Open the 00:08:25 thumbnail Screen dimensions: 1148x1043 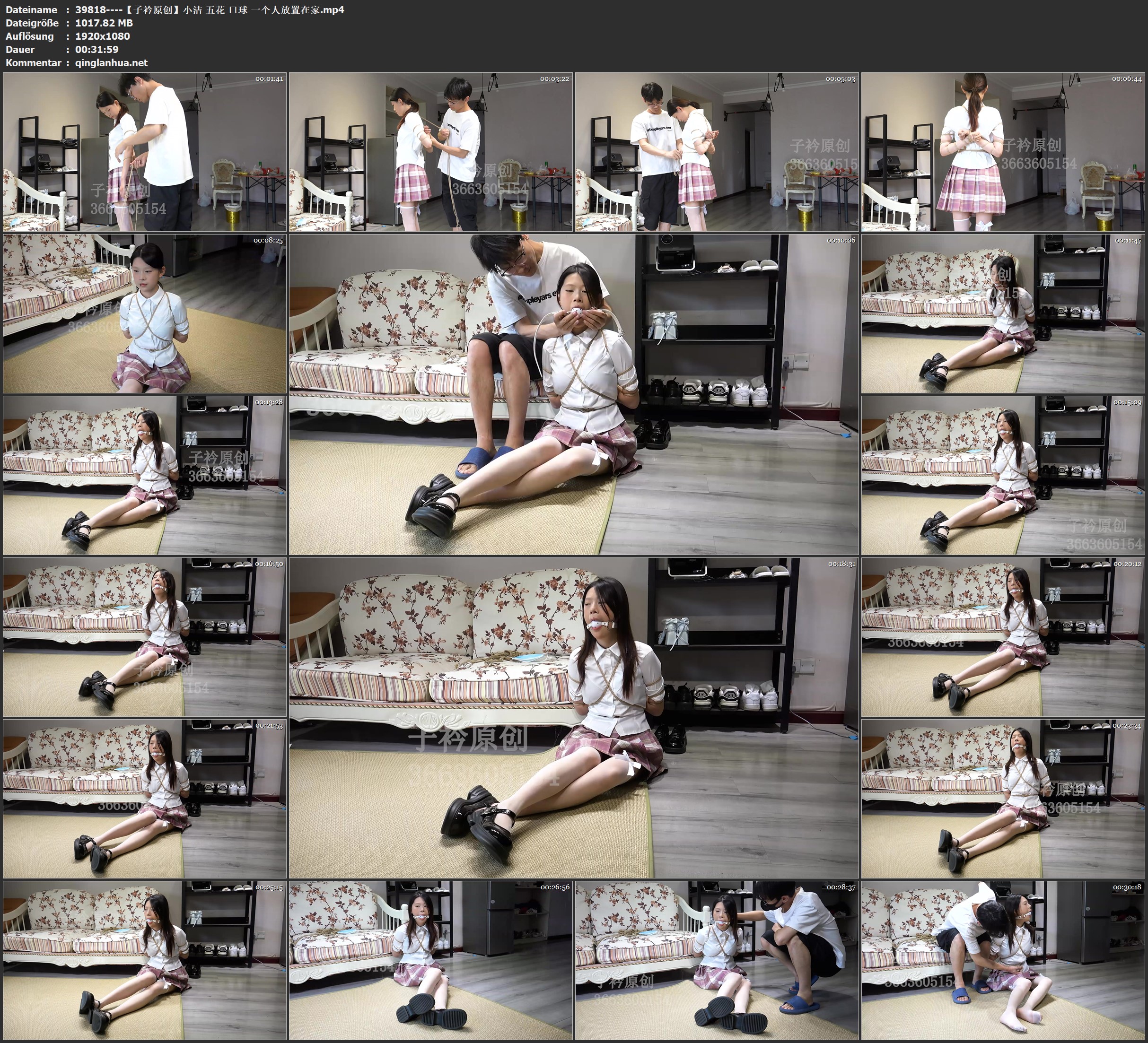pos(145,313)
